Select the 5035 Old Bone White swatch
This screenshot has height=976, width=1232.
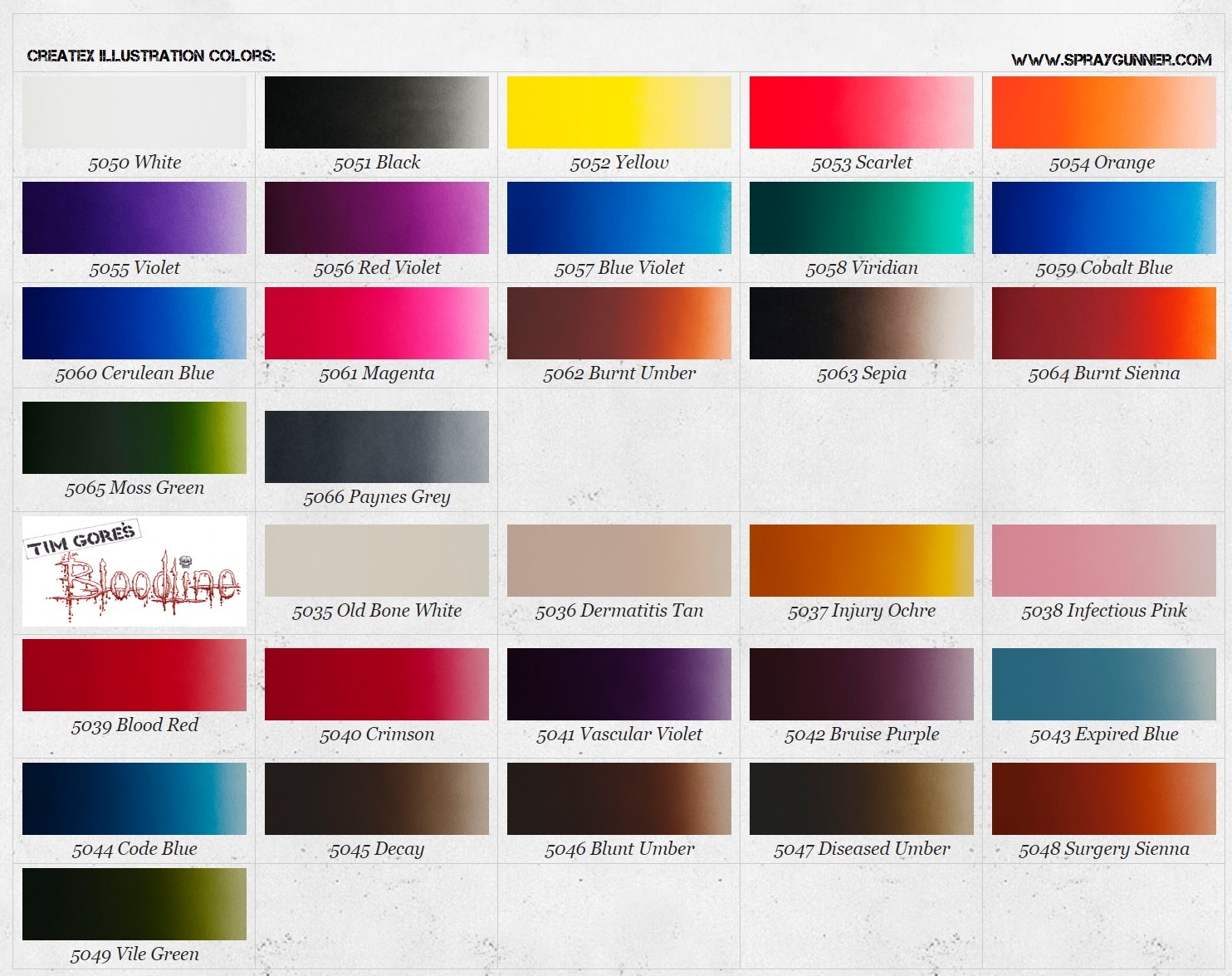point(376,560)
